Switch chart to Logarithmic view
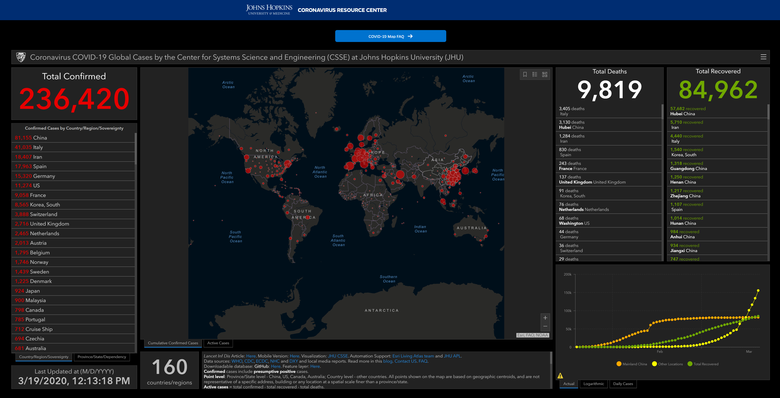The image size is (780, 398). pos(592,384)
